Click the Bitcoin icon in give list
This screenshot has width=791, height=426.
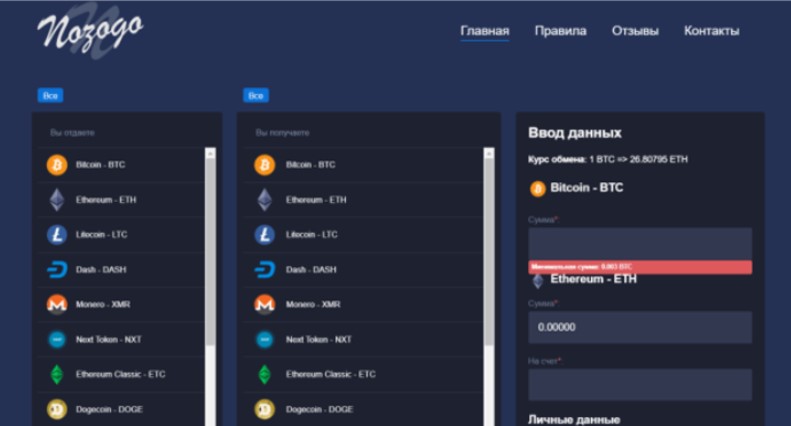[x=57, y=165]
